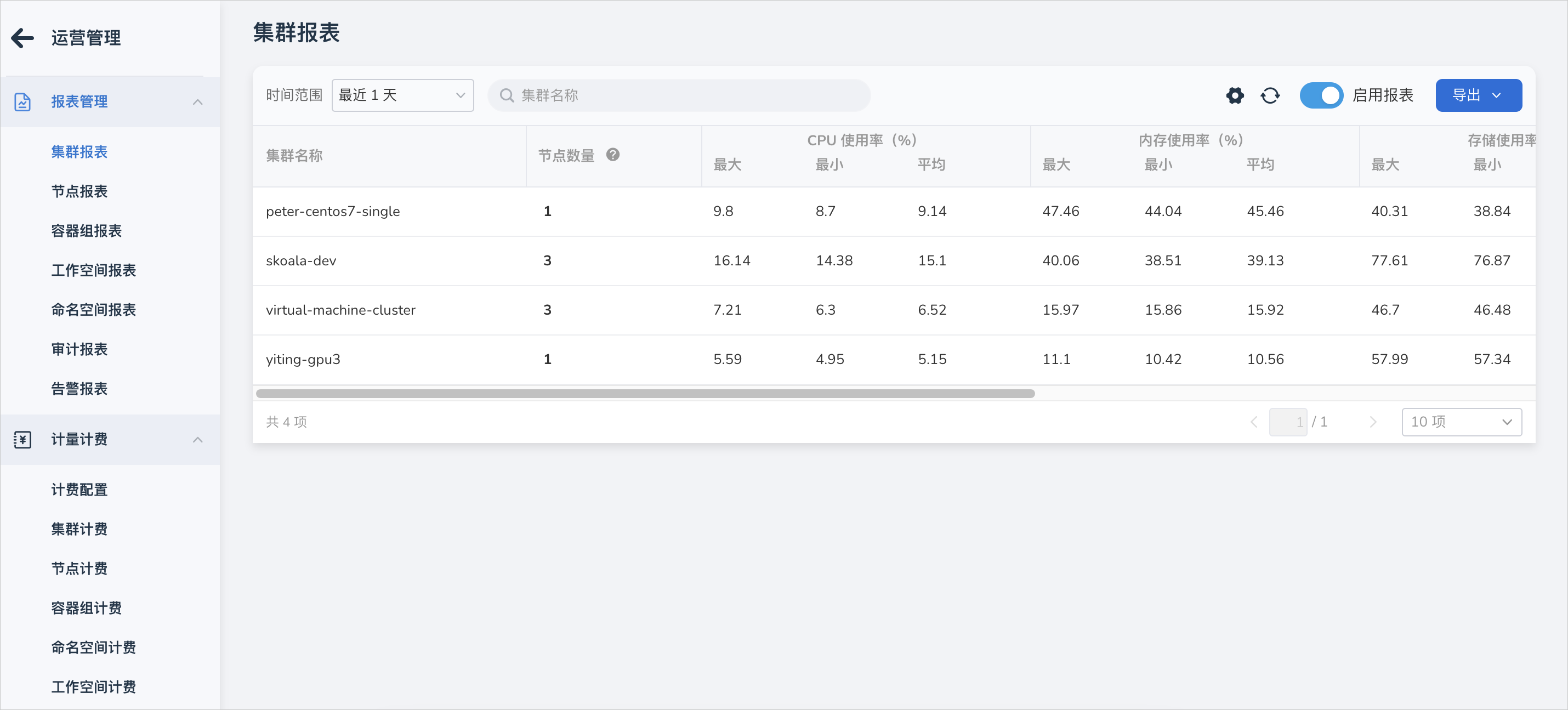
Task: Select 集群报表 in the sidebar
Action: (x=79, y=152)
